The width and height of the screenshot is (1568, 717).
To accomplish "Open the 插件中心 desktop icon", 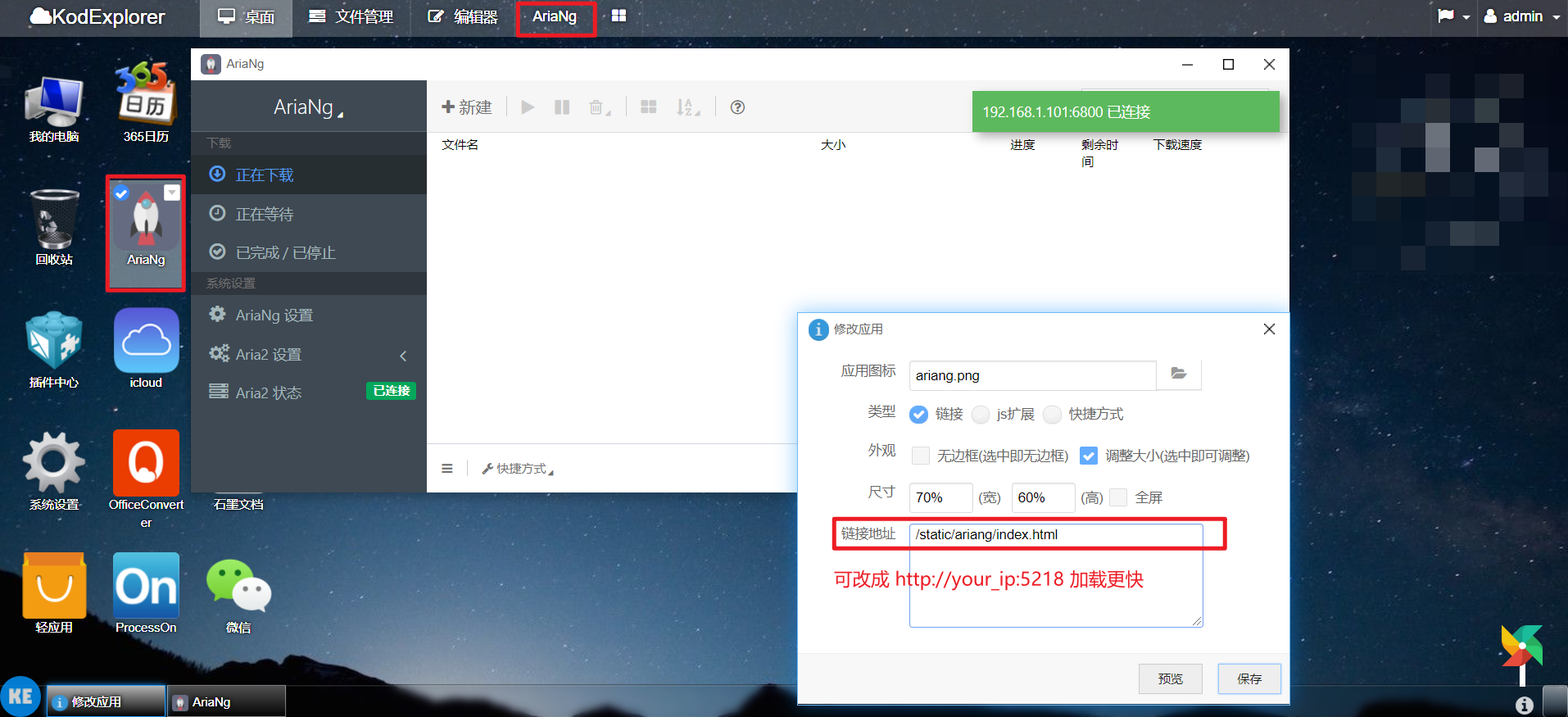I will coord(54,350).
